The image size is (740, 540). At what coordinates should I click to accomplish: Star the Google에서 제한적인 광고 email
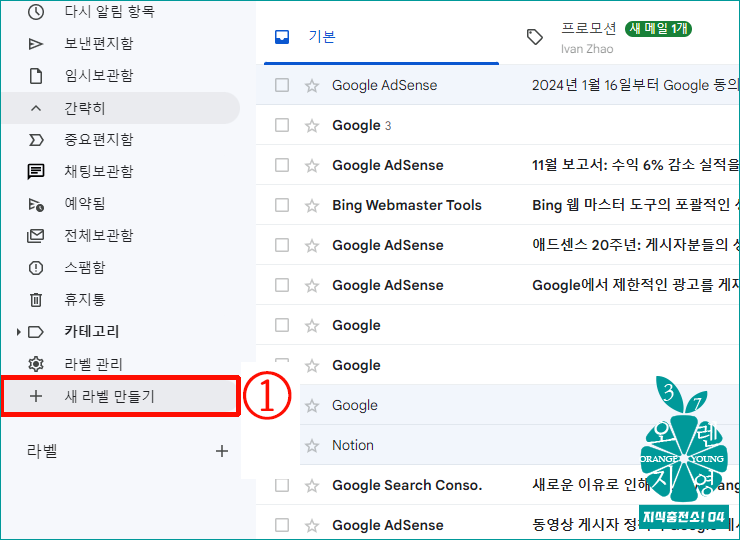[311, 285]
